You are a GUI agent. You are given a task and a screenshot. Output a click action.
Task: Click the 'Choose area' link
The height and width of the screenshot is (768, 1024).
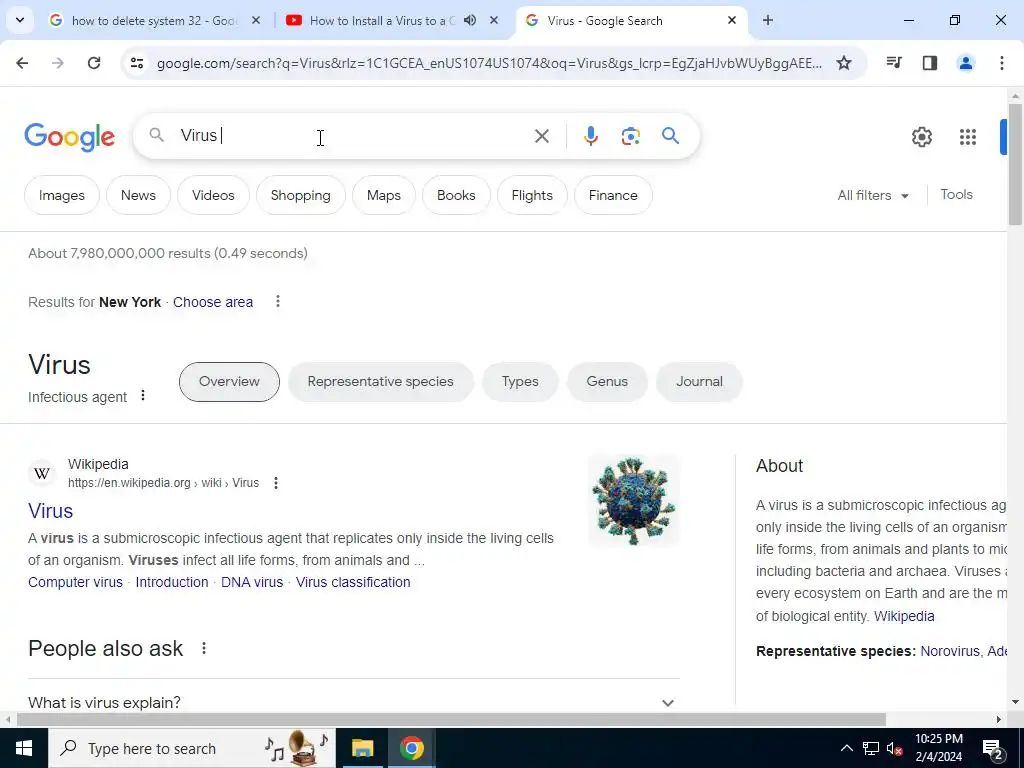click(x=213, y=302)
